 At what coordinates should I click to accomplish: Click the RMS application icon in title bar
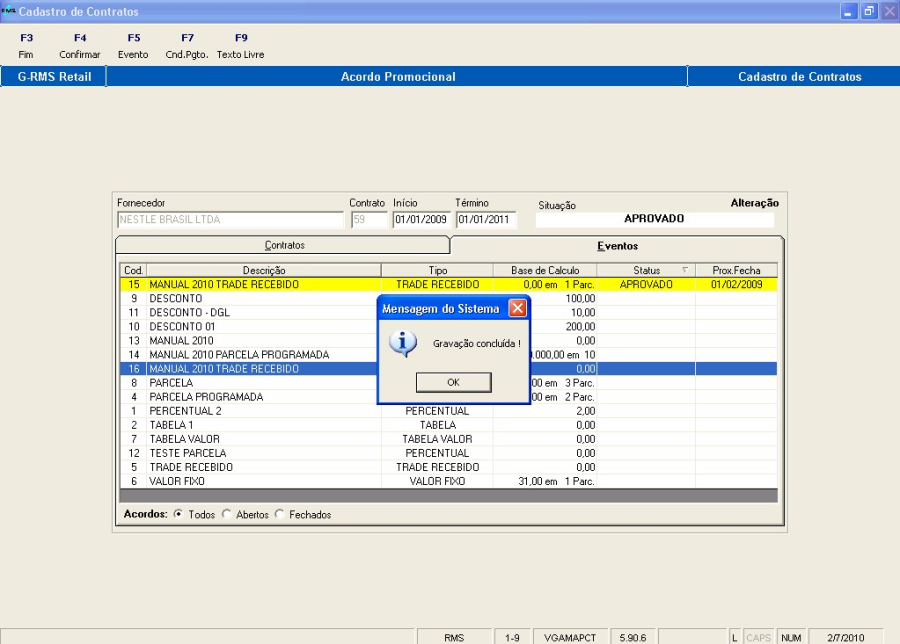[9, 11]
